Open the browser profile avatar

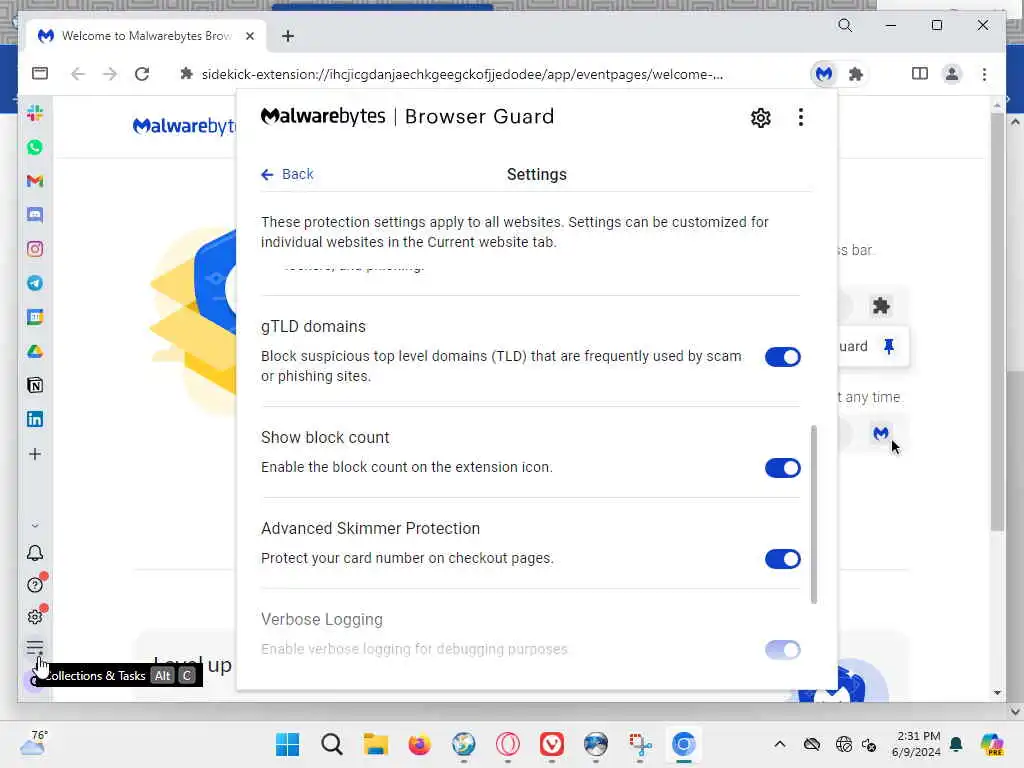pyautogui.click(x=952, y=74)
